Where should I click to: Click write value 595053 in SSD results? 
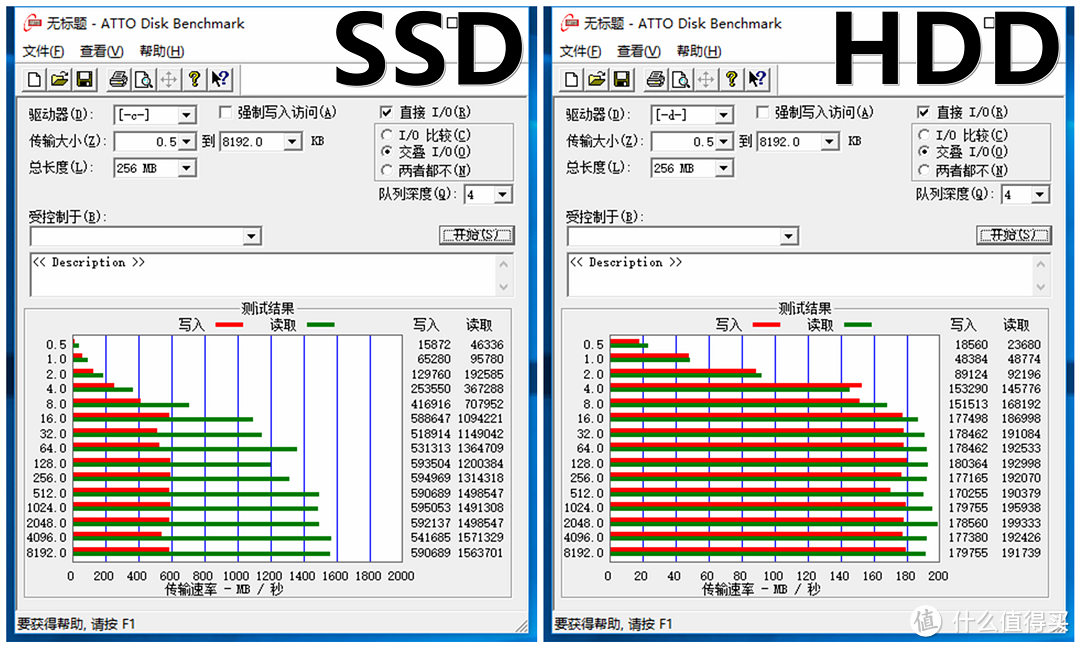coord(430,508)
